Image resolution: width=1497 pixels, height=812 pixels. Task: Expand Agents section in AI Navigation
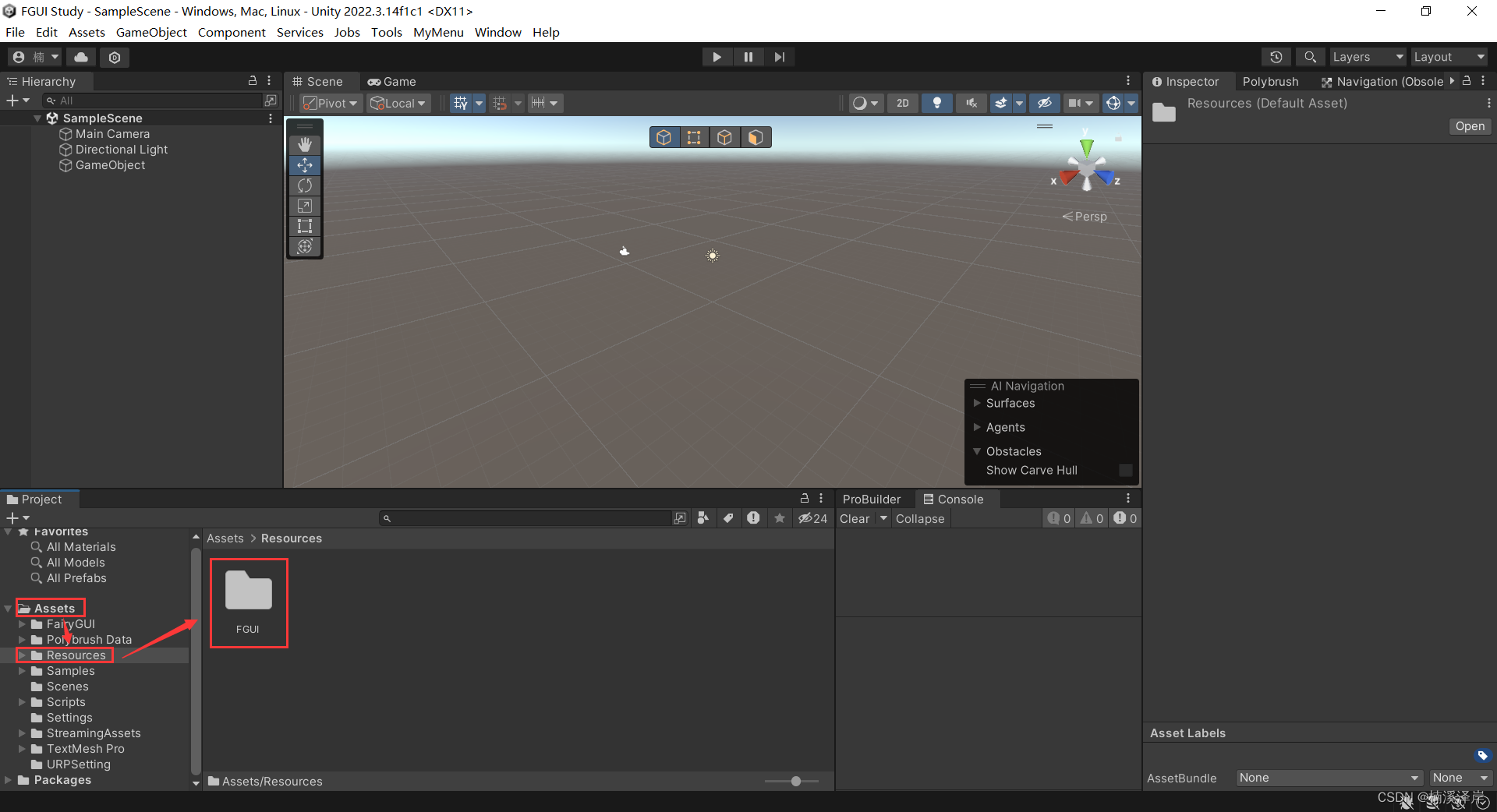[x=977, y=427]
